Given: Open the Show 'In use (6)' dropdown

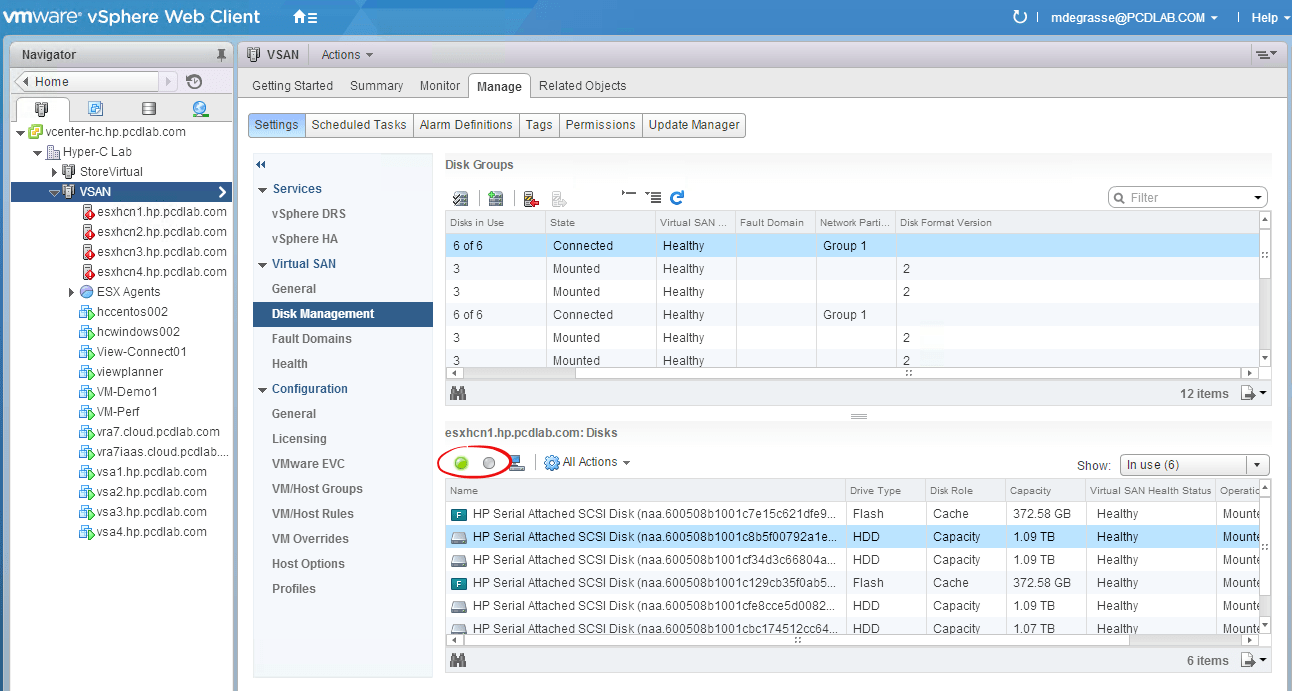Looking at the screenshot, I should (1194, 465).
